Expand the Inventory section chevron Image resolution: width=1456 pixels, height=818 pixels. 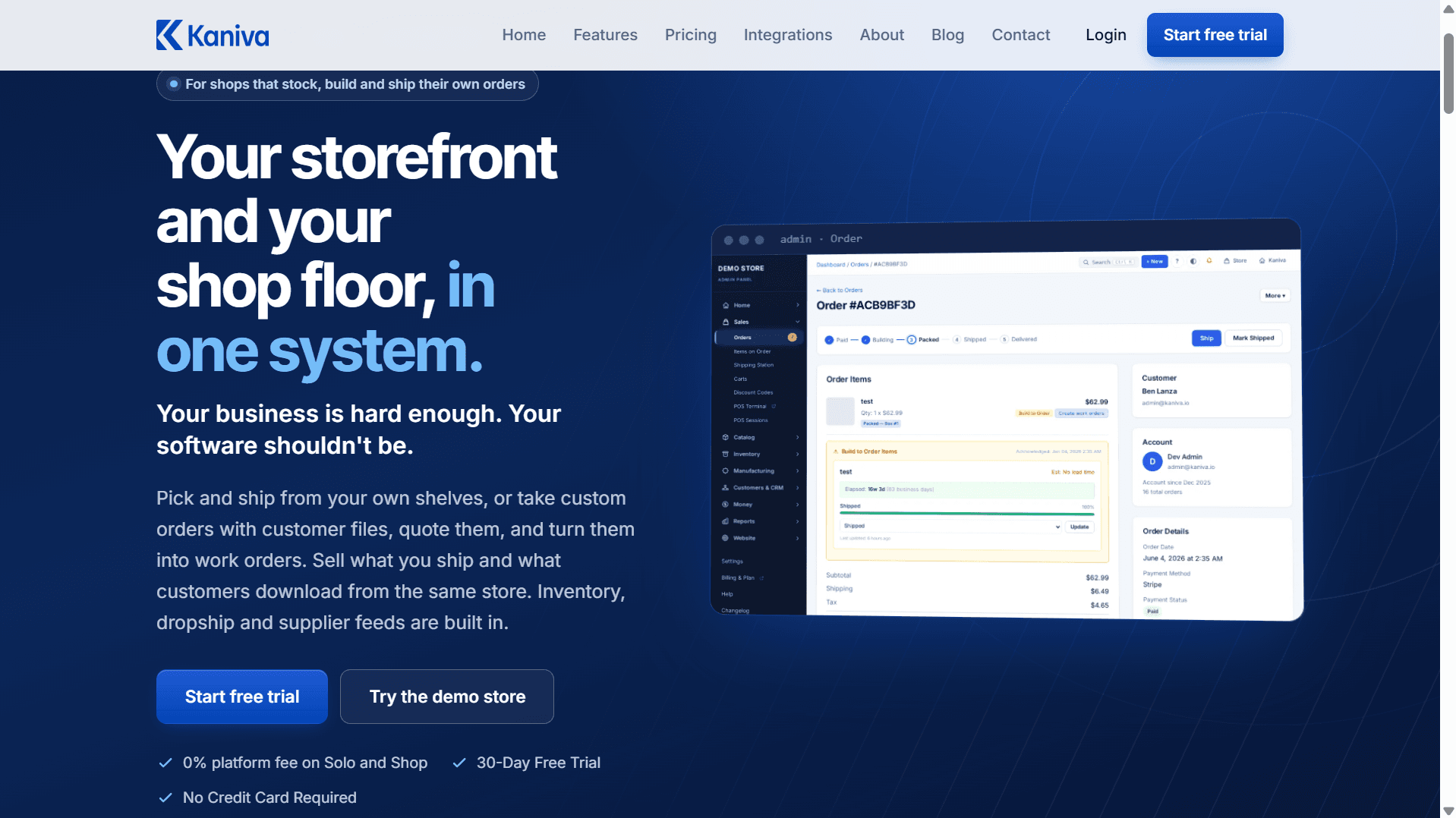798,454
